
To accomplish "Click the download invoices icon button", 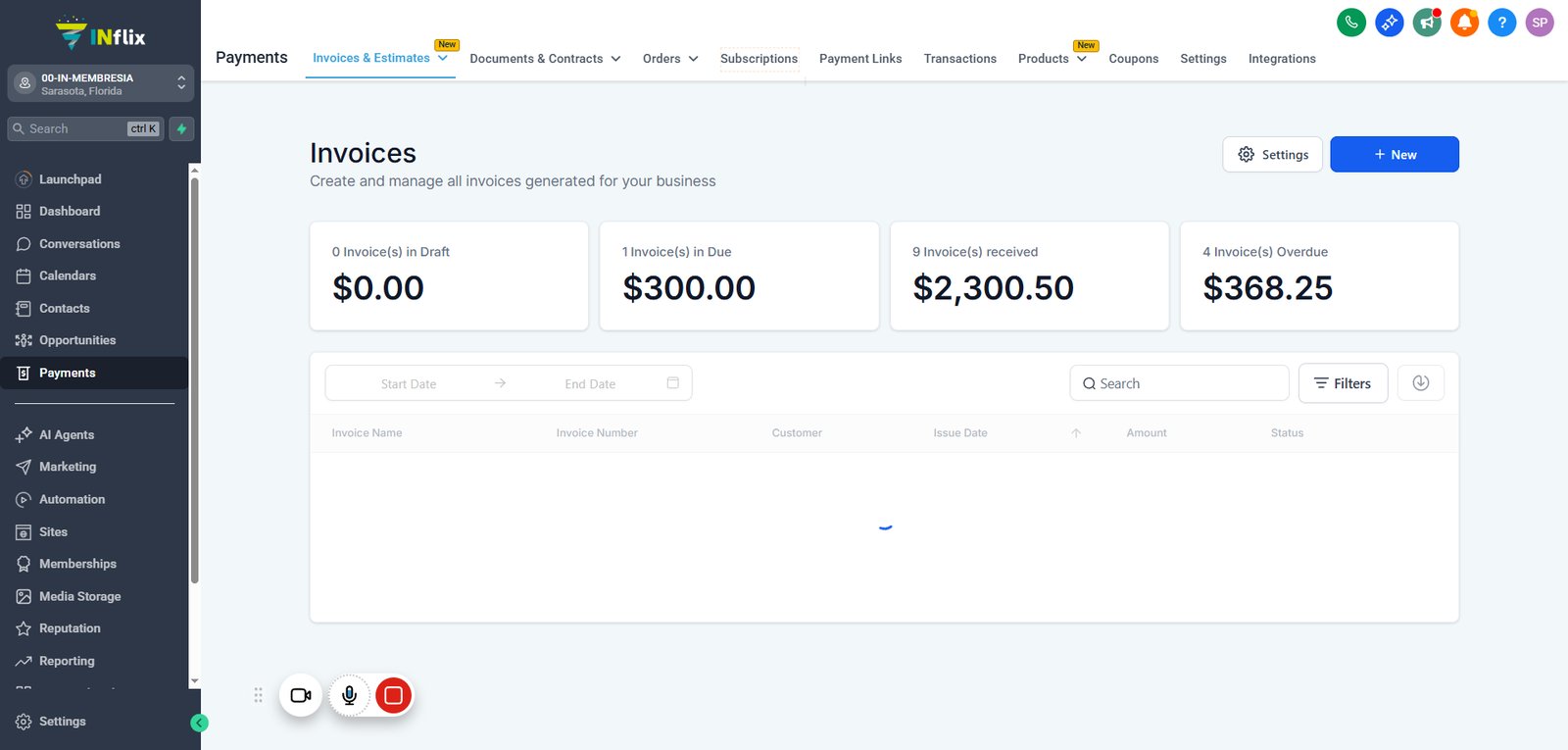I will (1420, 383).
